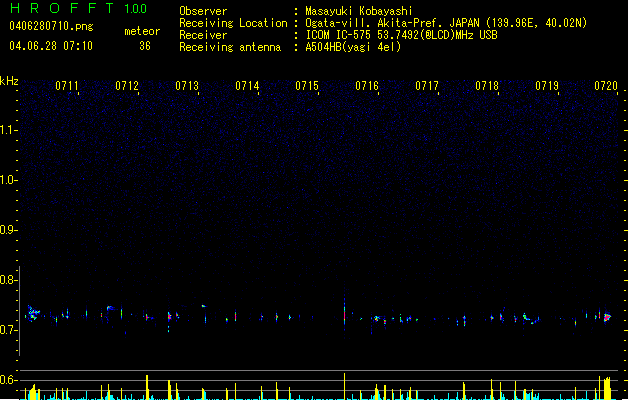
Task: Click the 'meteor' count label
Action: [142, 31]
